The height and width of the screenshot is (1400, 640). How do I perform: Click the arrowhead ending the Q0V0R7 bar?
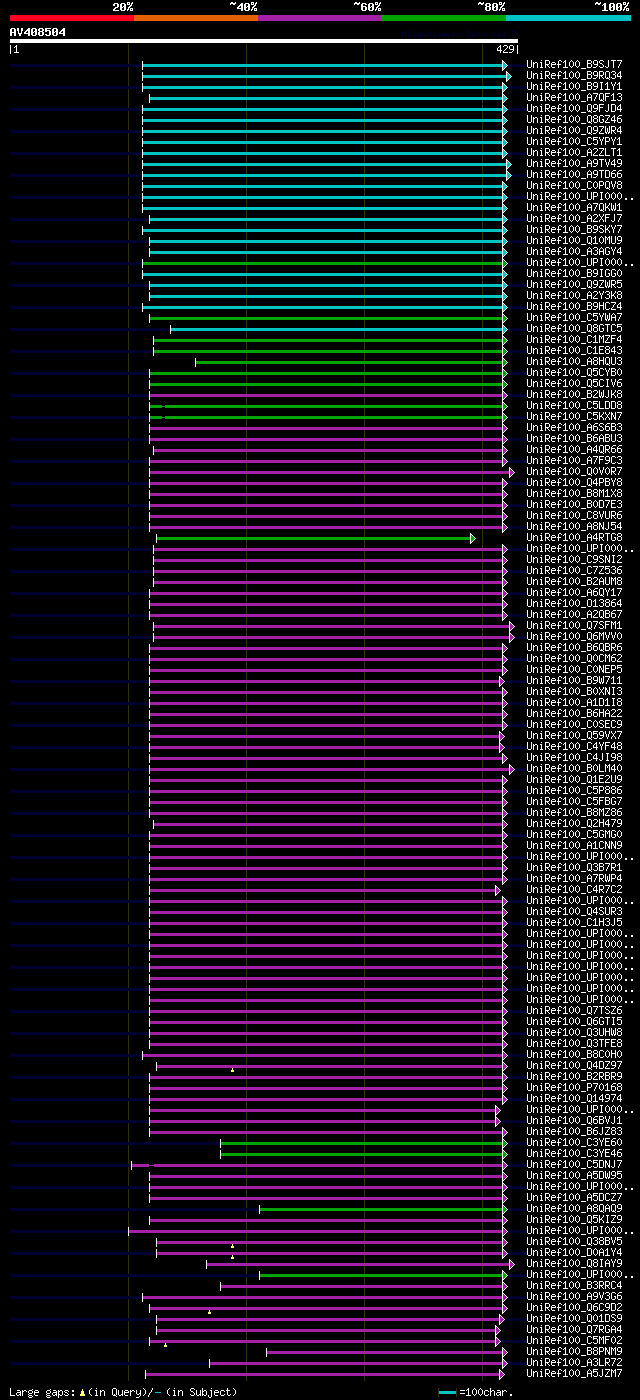(511, 472)
